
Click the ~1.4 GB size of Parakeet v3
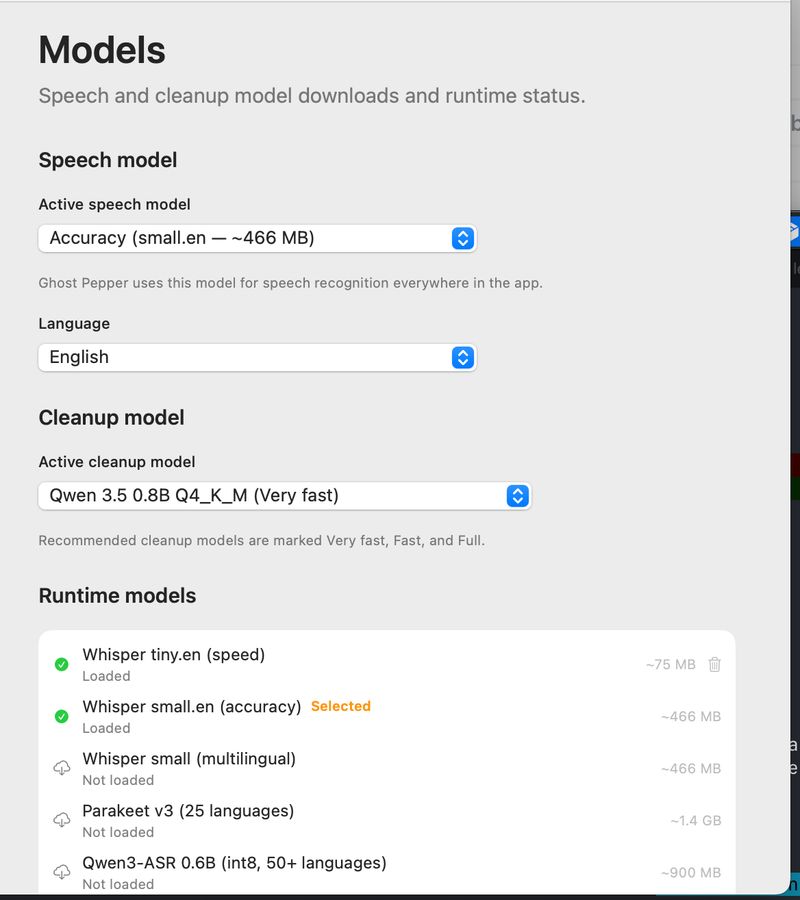click(695, 820)
